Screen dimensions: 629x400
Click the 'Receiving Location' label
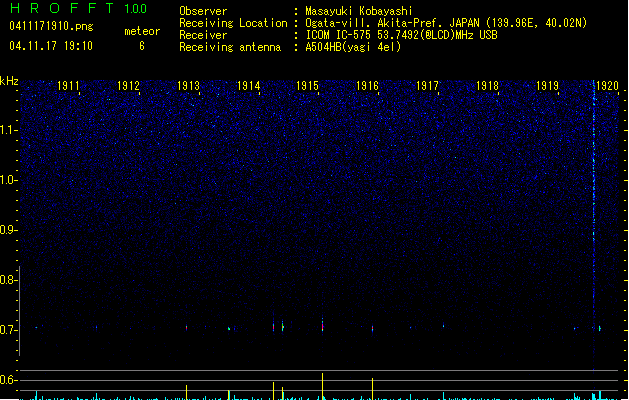click(x=233, y=23)
